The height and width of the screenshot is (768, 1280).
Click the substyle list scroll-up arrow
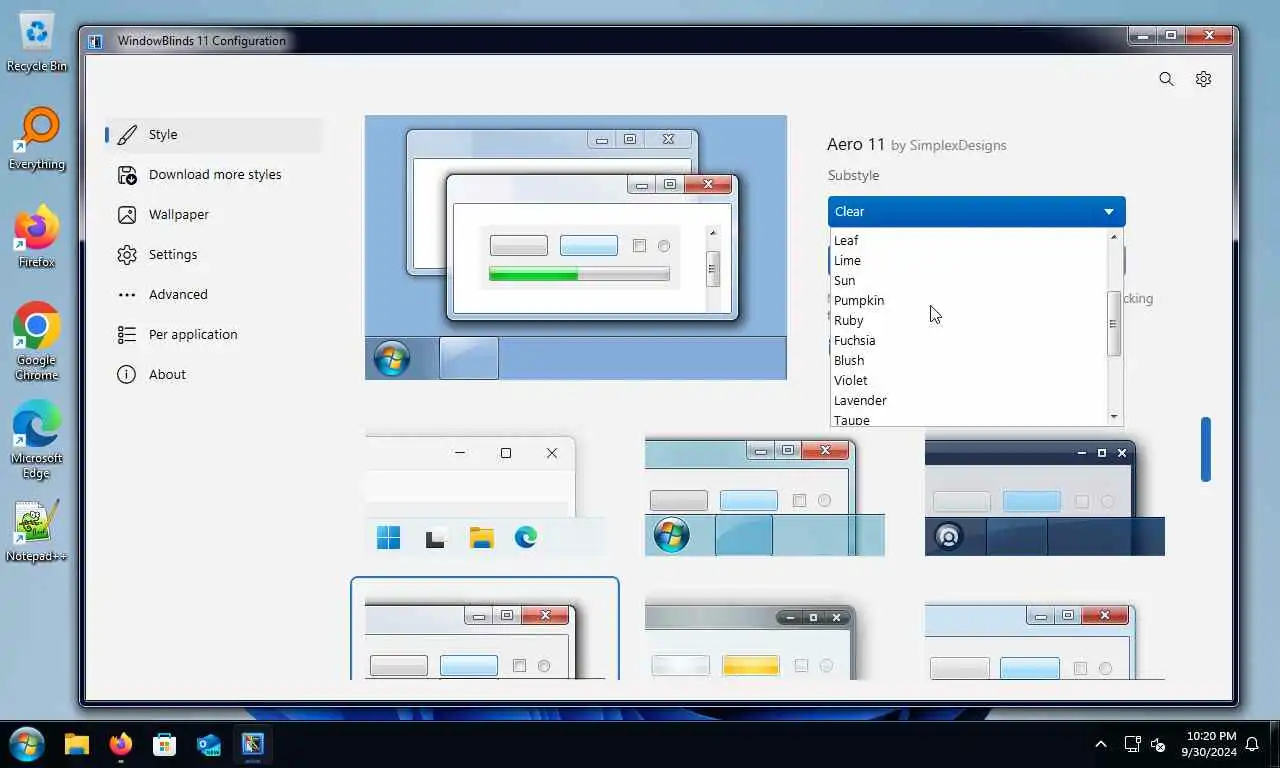pyautogui.click(x=1114, y=237)
